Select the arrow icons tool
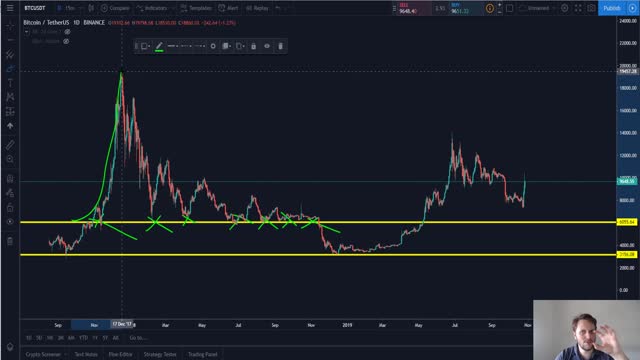Screen dimensions: 640x360 click(10, 126)
